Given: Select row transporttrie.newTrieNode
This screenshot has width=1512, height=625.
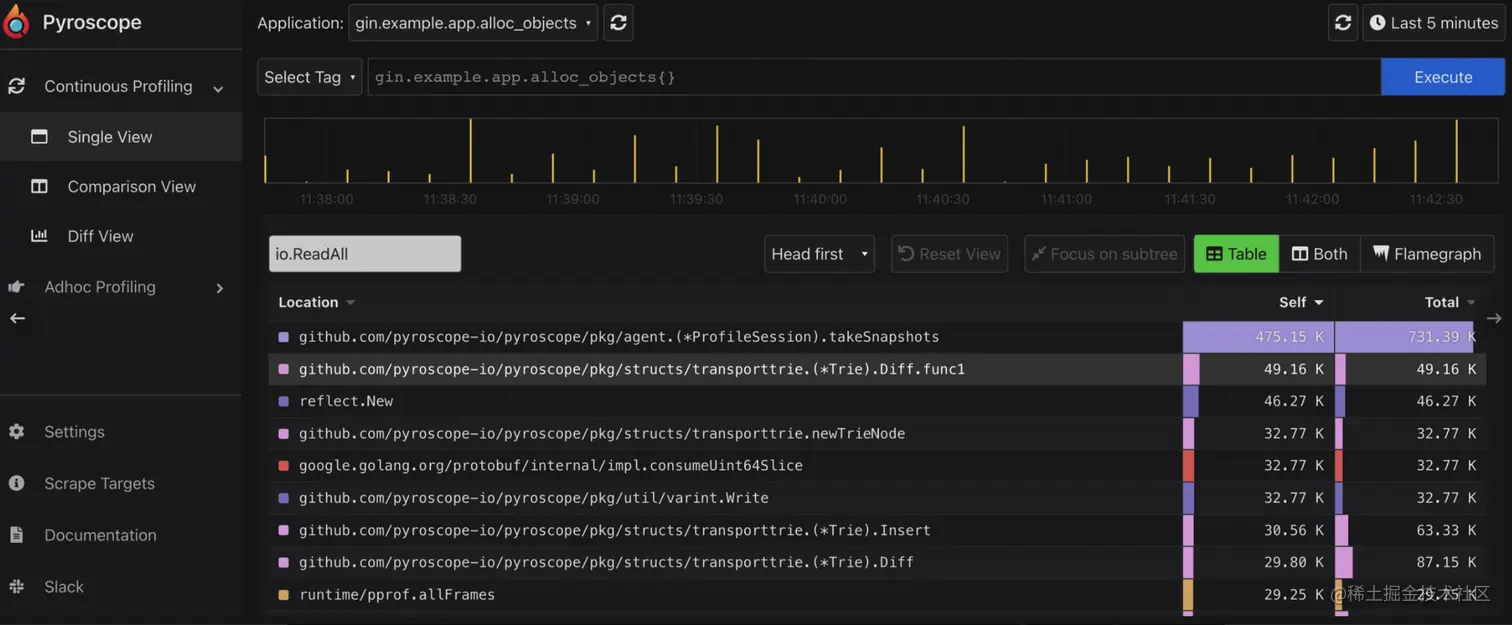Looking at the screenshot, I should [876, 433].
